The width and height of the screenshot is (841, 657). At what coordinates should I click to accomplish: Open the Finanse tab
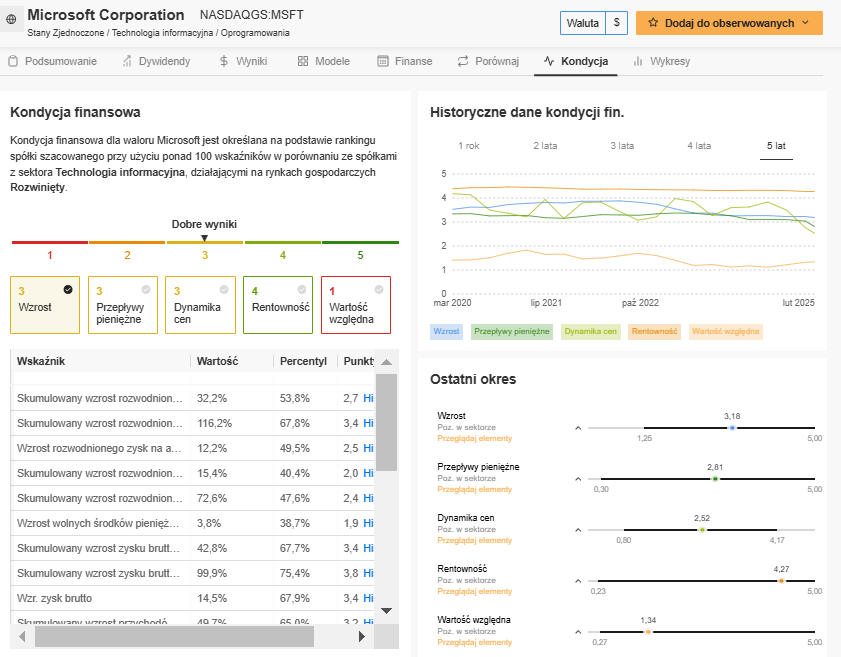coord(405,61)
